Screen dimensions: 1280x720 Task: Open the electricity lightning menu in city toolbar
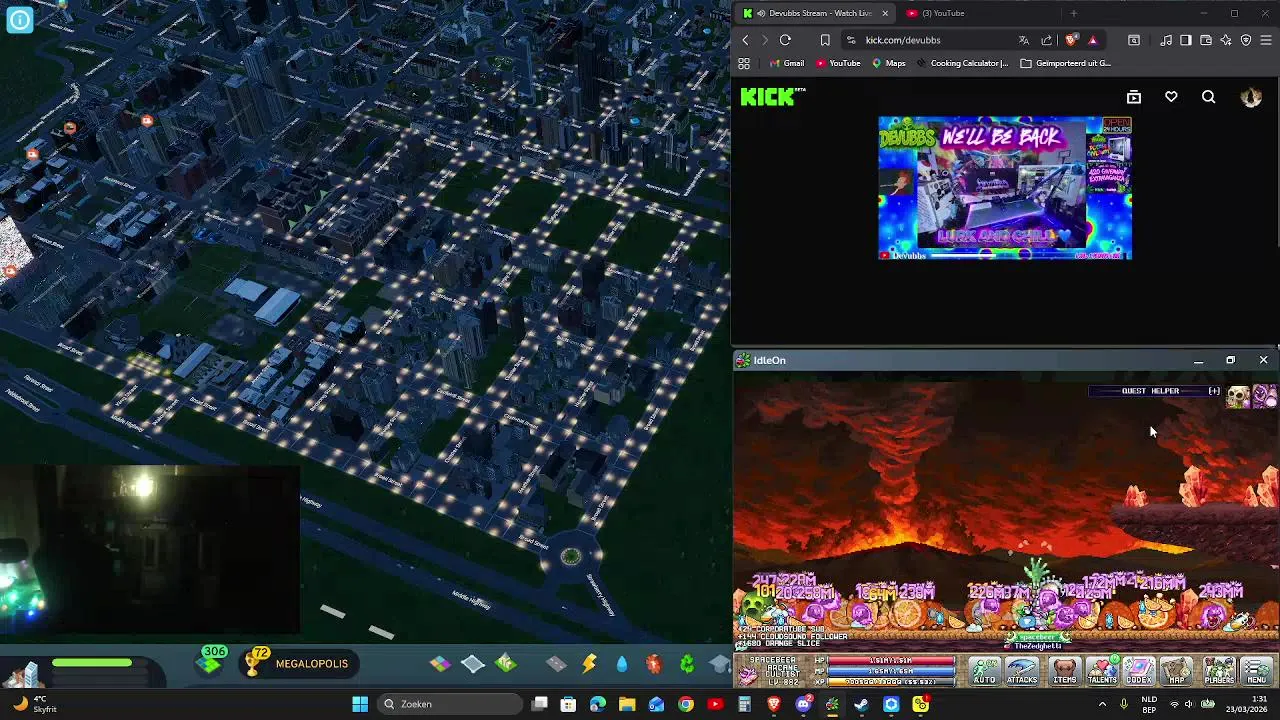coord(589,664)
